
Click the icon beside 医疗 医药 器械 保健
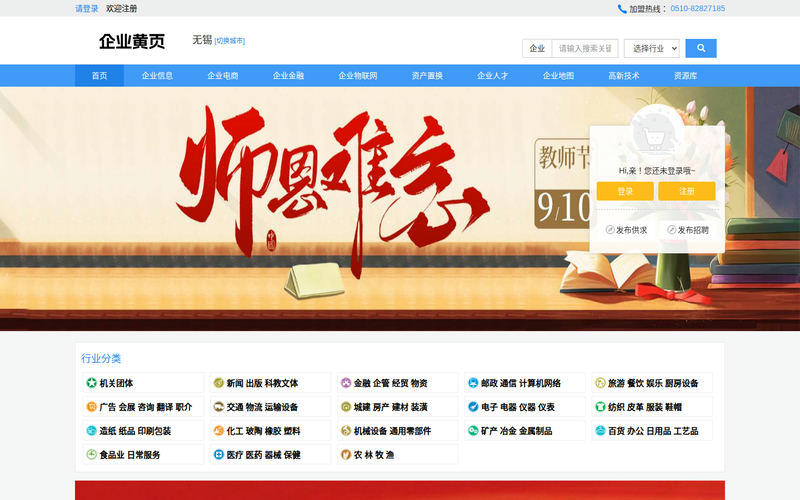pos(218,454)
